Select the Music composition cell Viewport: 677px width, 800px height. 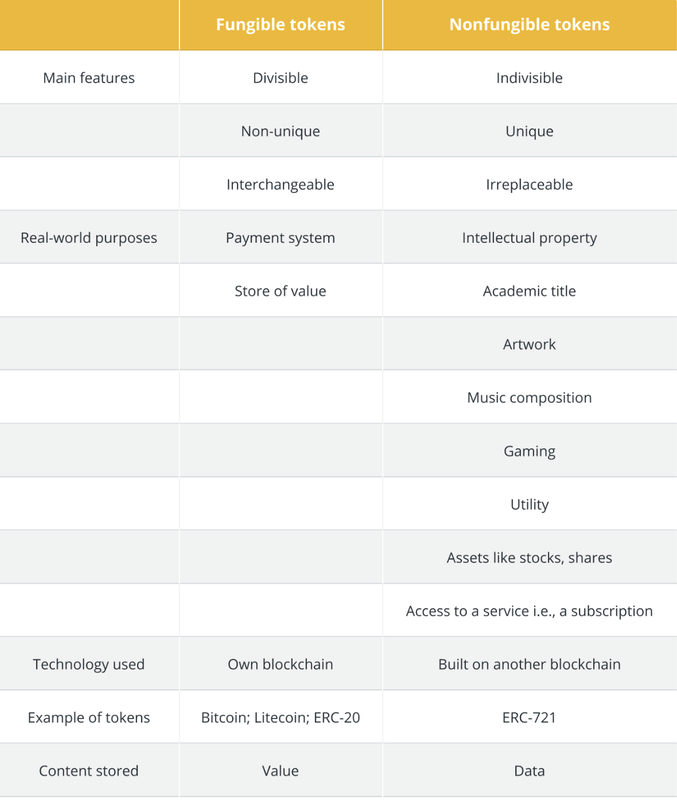click(529, 397)
